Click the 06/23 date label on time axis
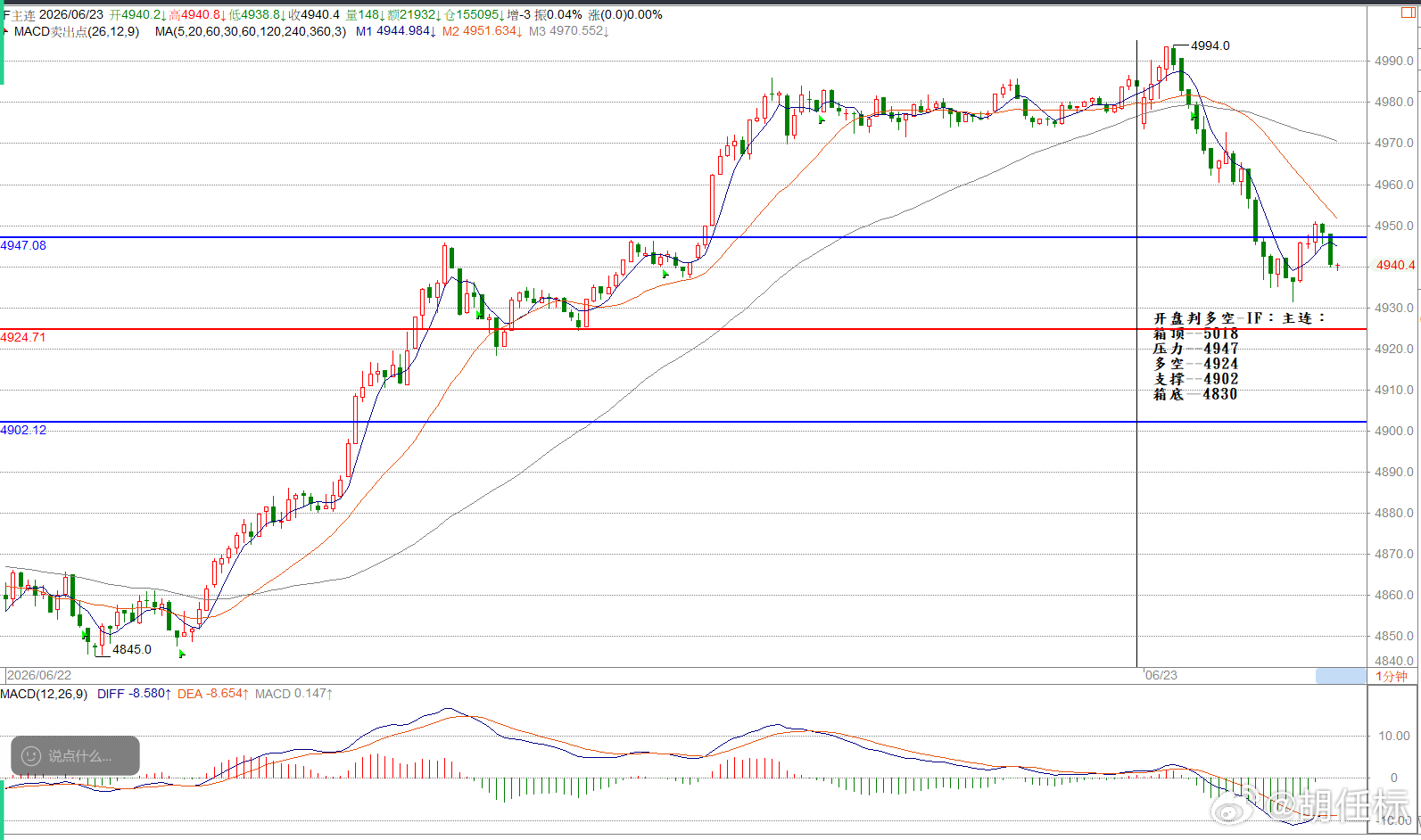The image size is (1421, 840). (x=1161, y=675)
